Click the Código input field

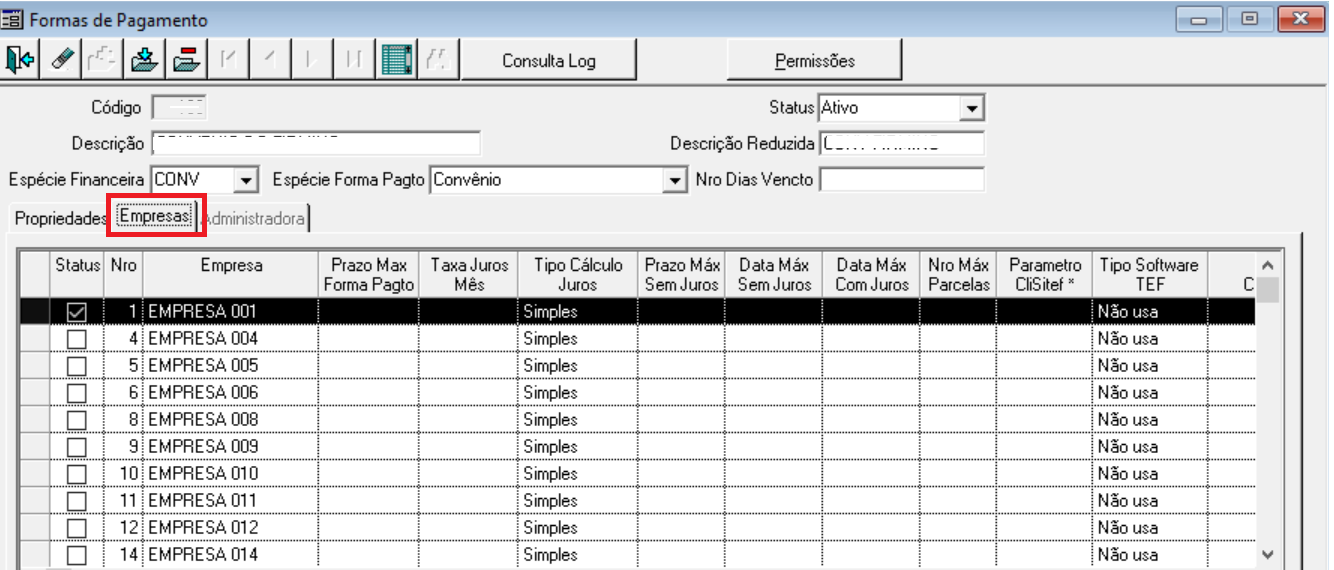(x=179, y=108)
